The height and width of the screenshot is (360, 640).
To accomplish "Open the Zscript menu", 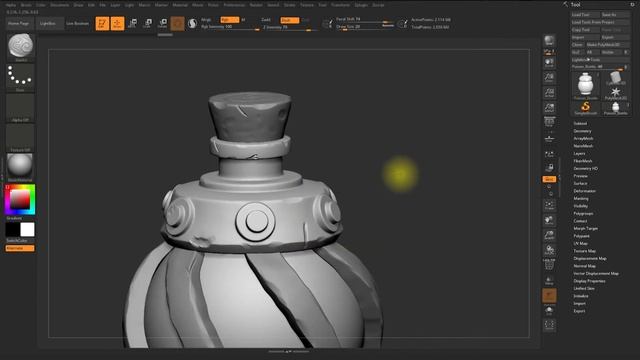I will (x=378, y=5).
